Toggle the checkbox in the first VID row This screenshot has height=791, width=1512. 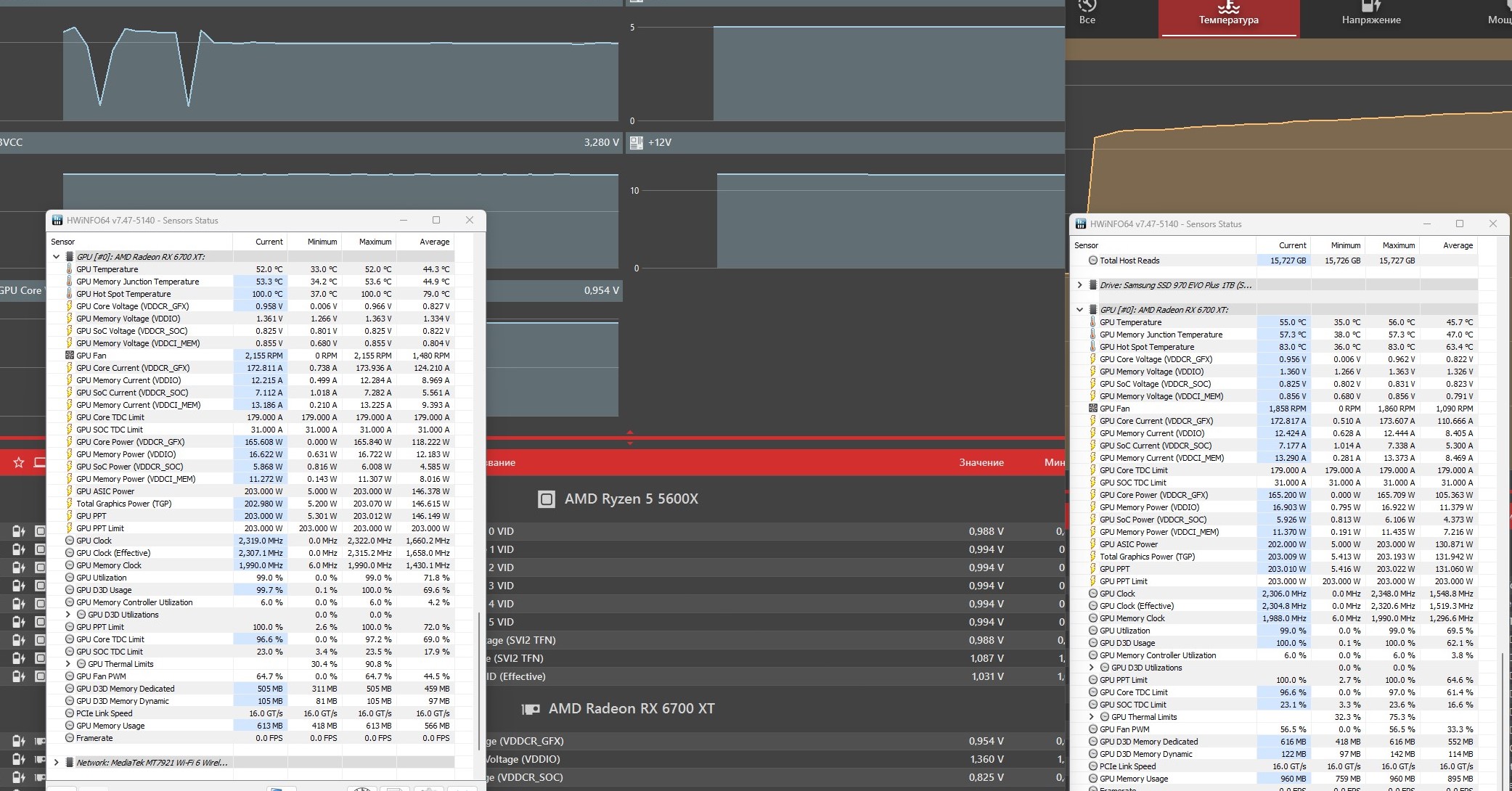[40, 531]
